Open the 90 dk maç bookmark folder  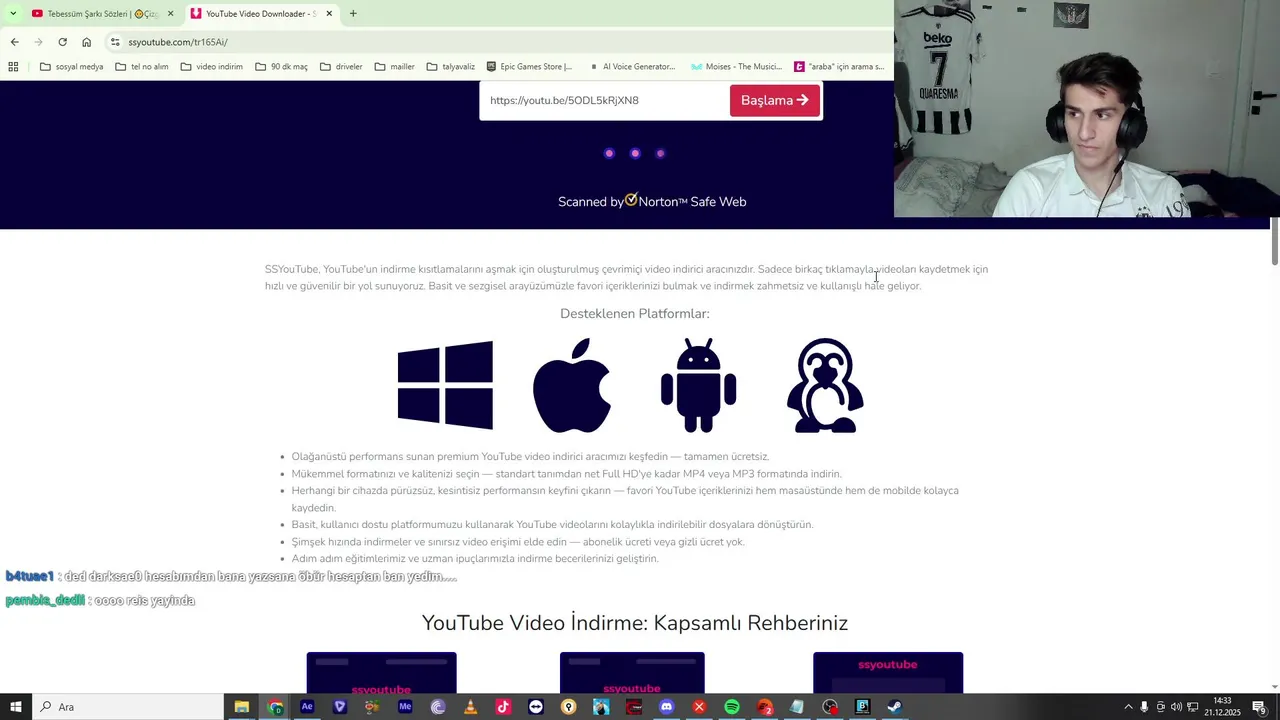[281, 67]
